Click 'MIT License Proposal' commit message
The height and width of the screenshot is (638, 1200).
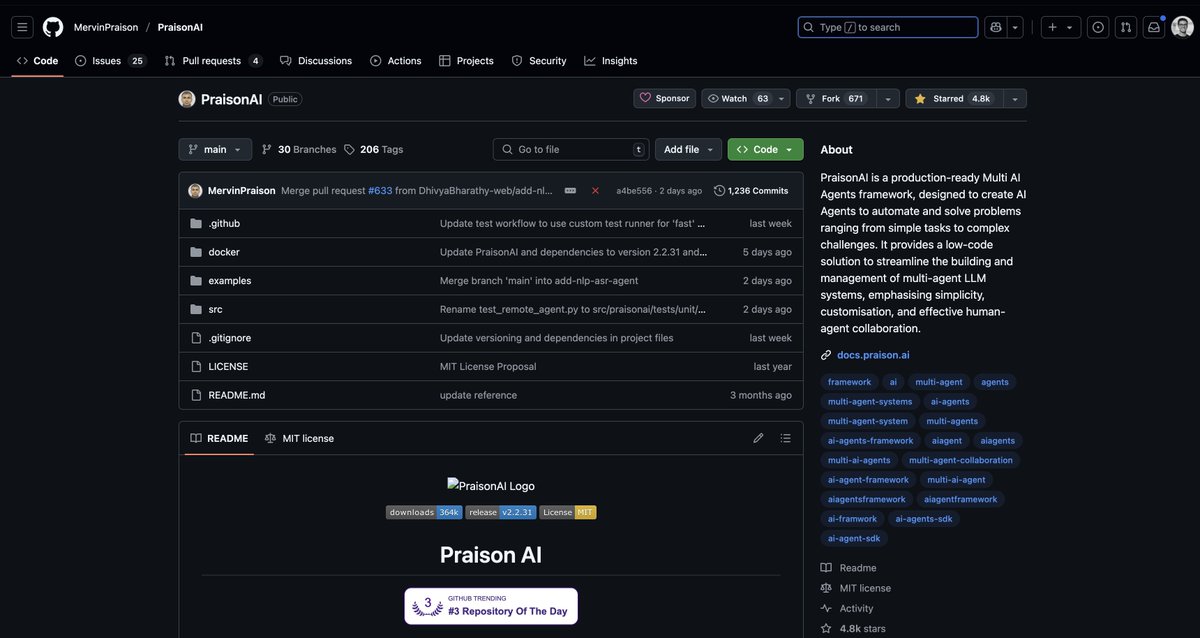[488, 366]
